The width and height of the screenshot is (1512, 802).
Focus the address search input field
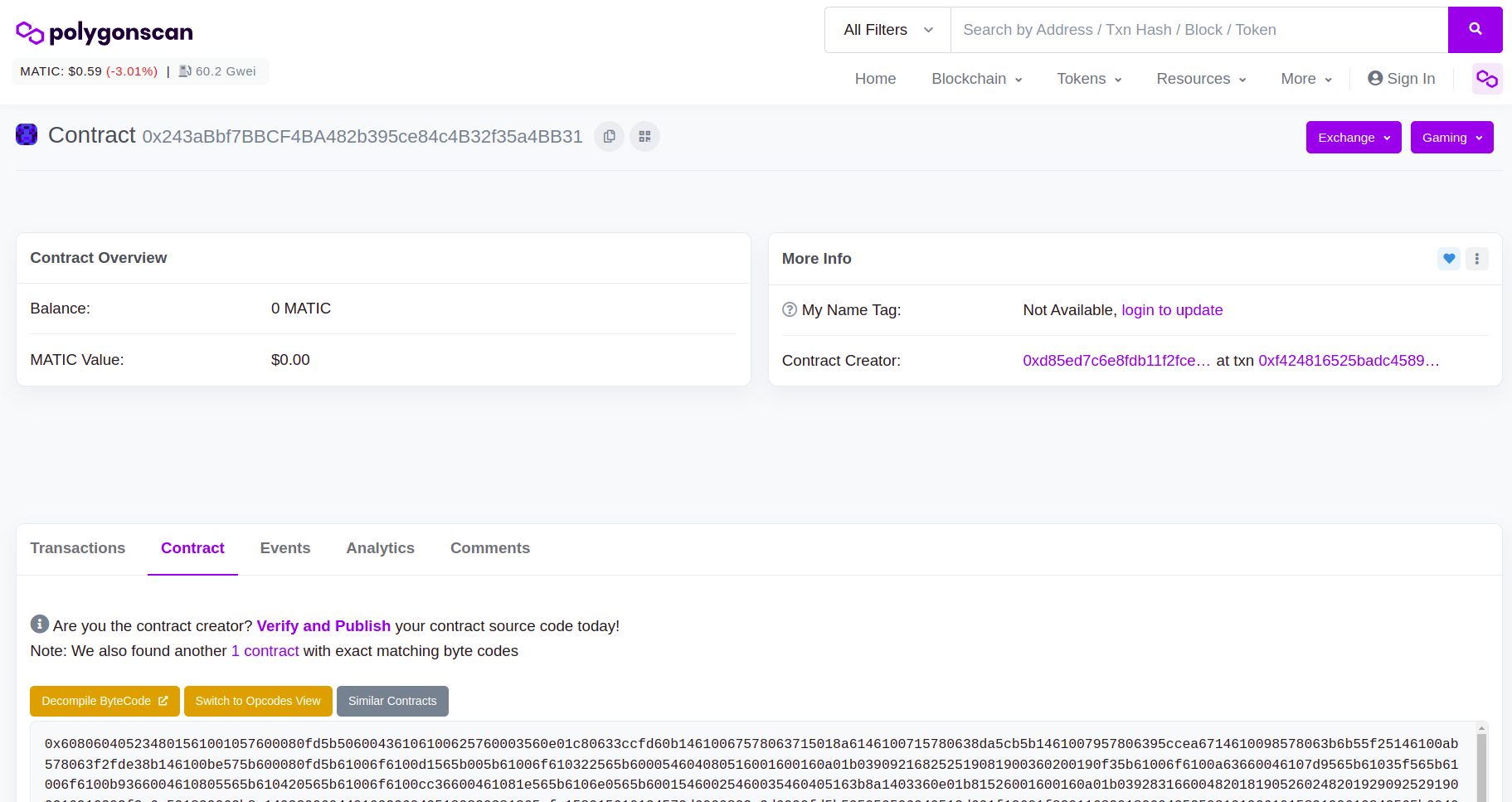1199,30
